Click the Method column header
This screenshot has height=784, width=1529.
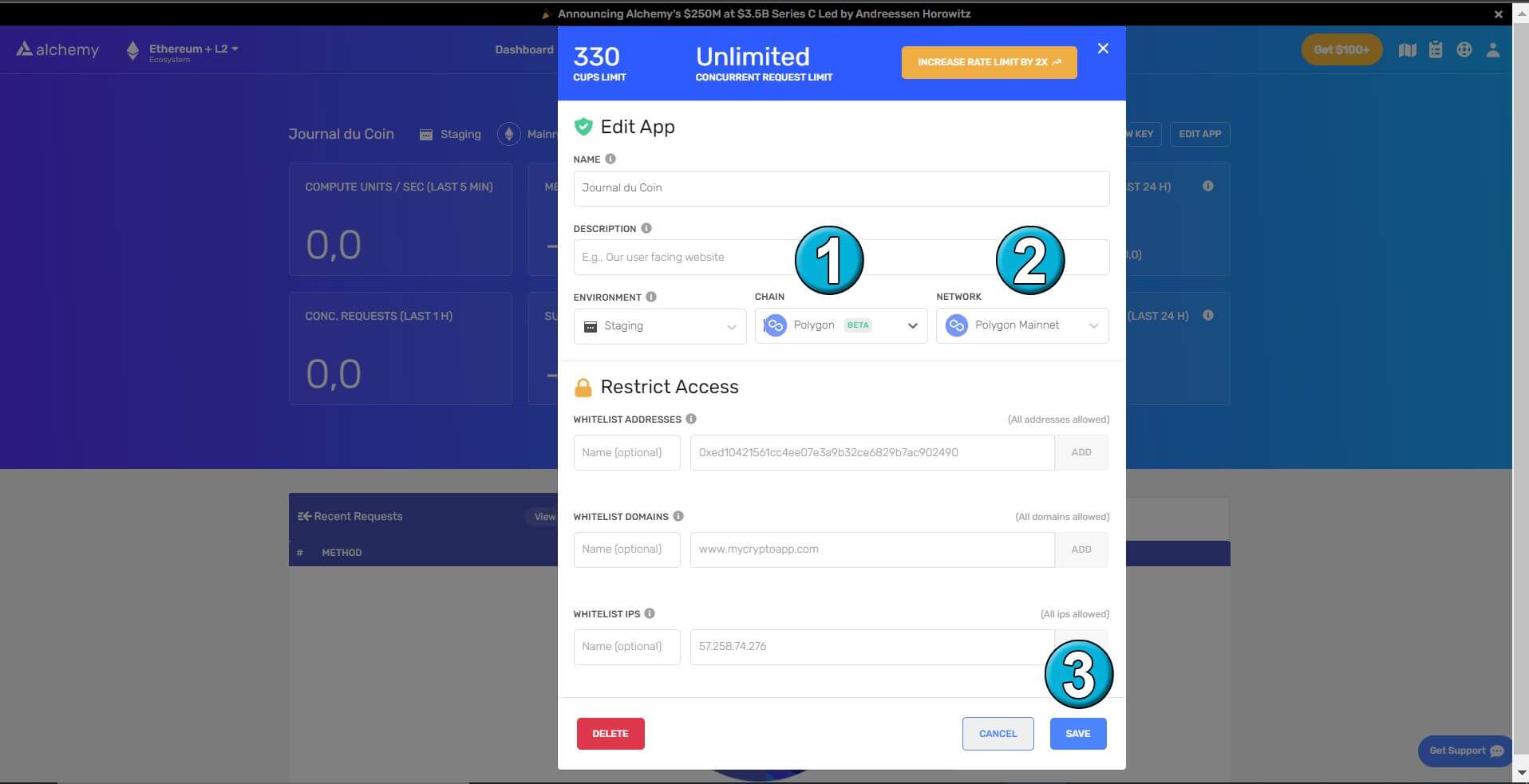pyautogui.click(x=342, y=553)
